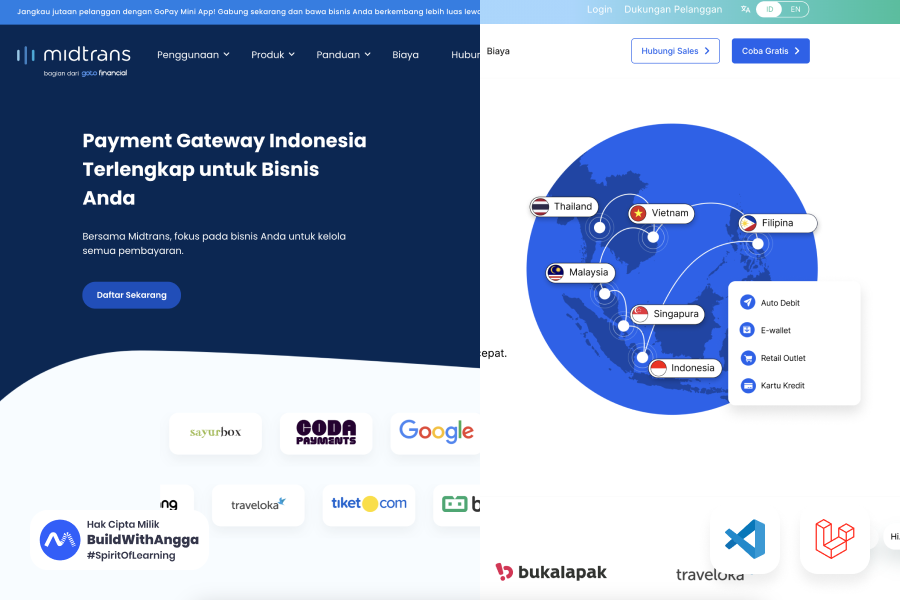Open the Retail Outlet shopping cart icon
The width and height of the screenshot is (900, 600).
pos(747,358)
